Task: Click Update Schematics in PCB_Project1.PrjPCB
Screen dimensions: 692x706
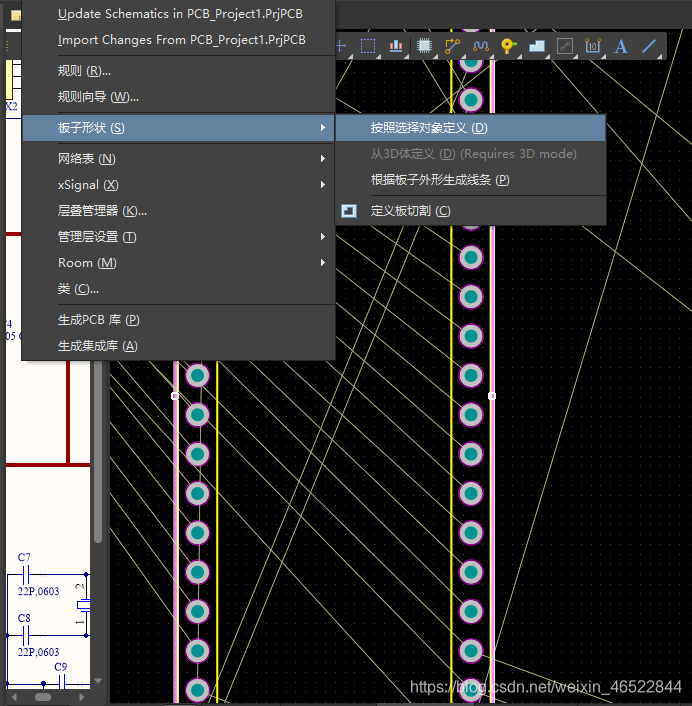Action: click(180, 14)
